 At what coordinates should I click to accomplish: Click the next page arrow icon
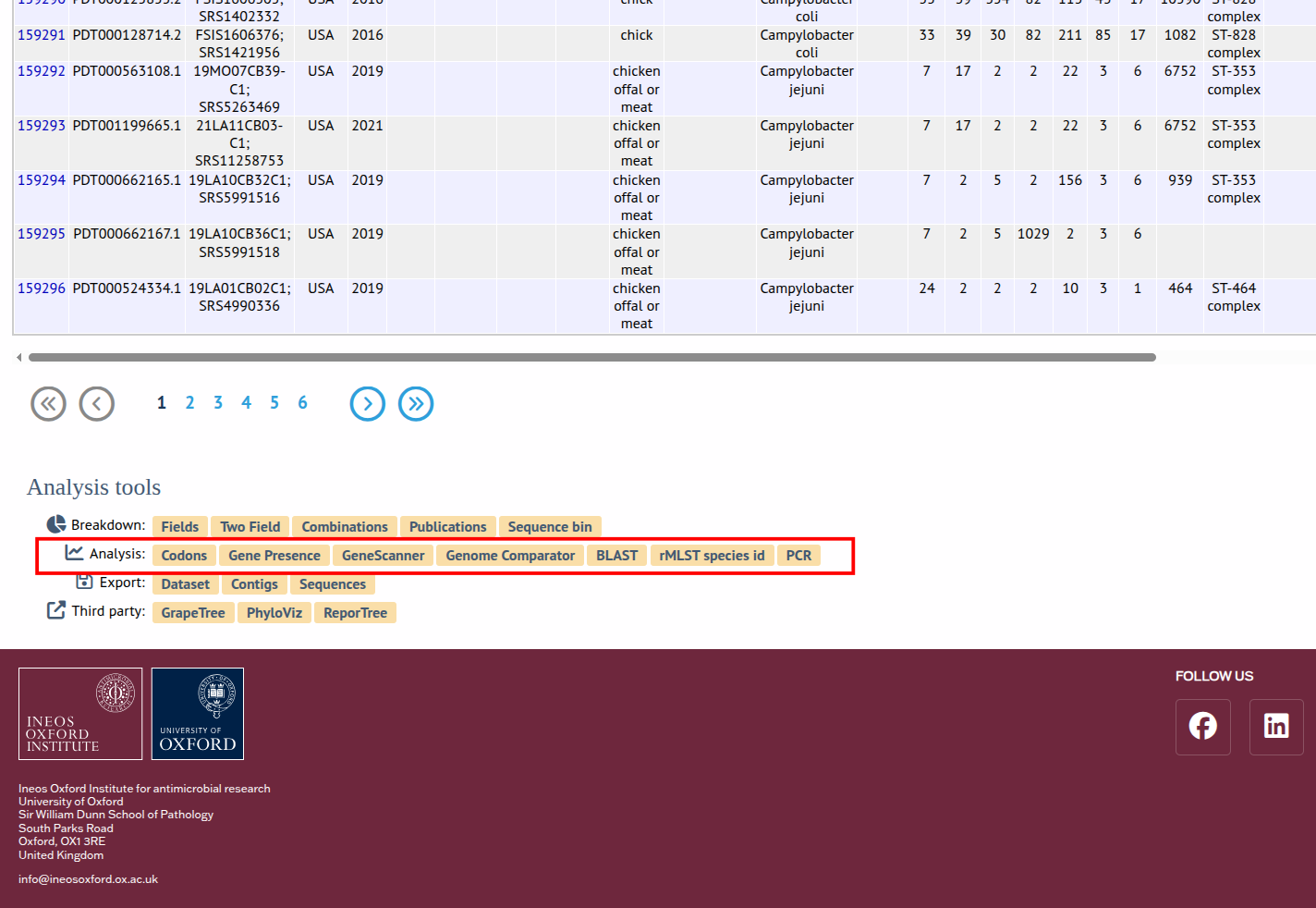pyautogui.click(x=368, y=404)
